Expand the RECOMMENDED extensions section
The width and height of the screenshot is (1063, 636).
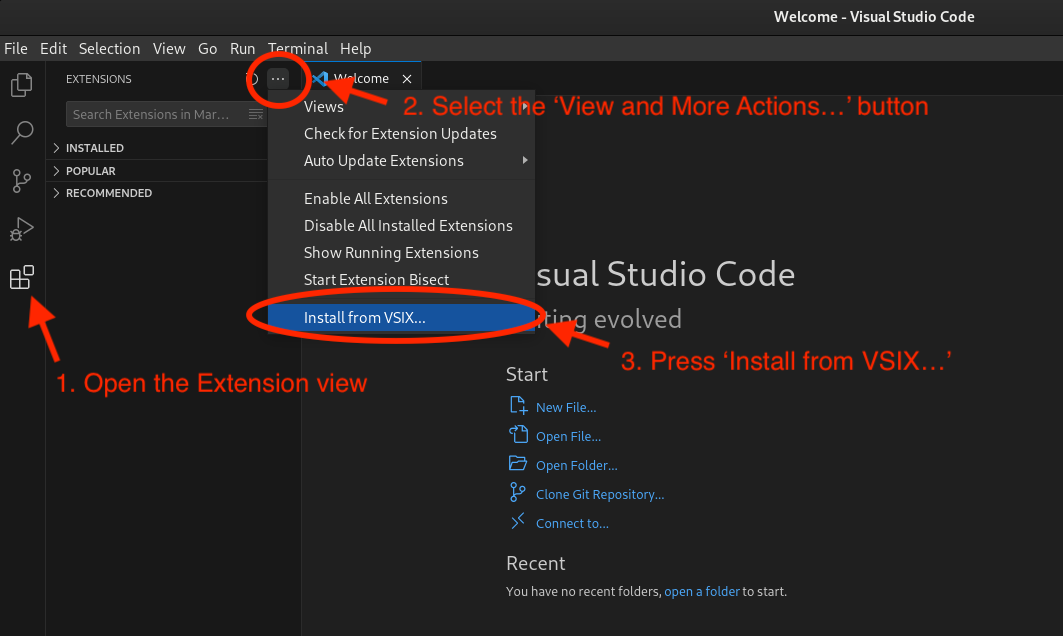click(x=157, y=193)
